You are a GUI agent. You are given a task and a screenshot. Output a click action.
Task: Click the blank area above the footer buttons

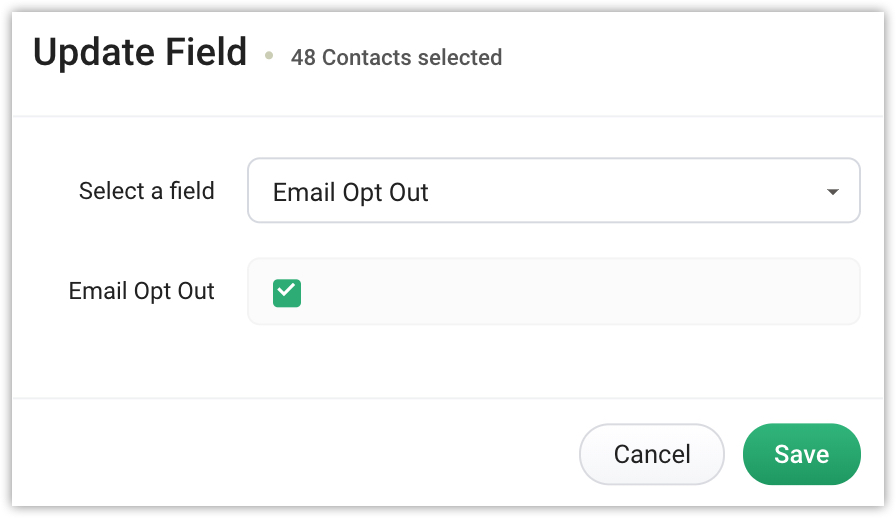click(x=448, y=361)
